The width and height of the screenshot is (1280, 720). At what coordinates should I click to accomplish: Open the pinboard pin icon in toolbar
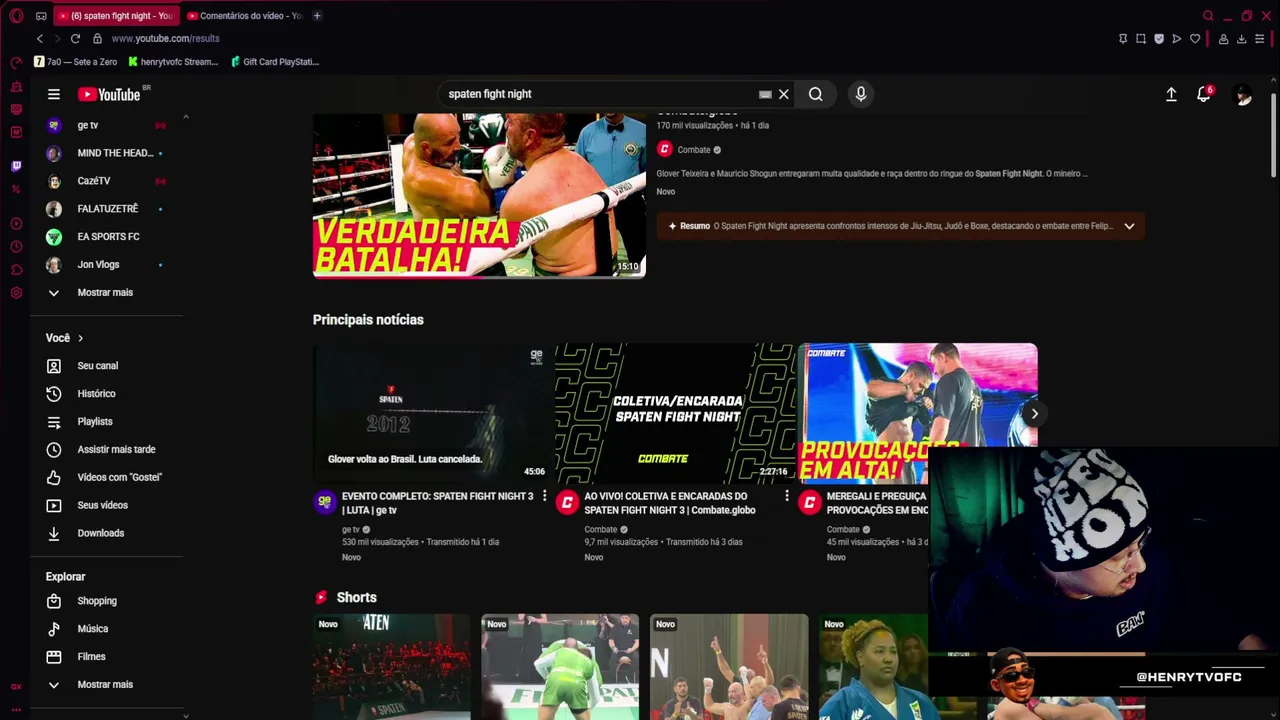click(x=1123, y=39)
